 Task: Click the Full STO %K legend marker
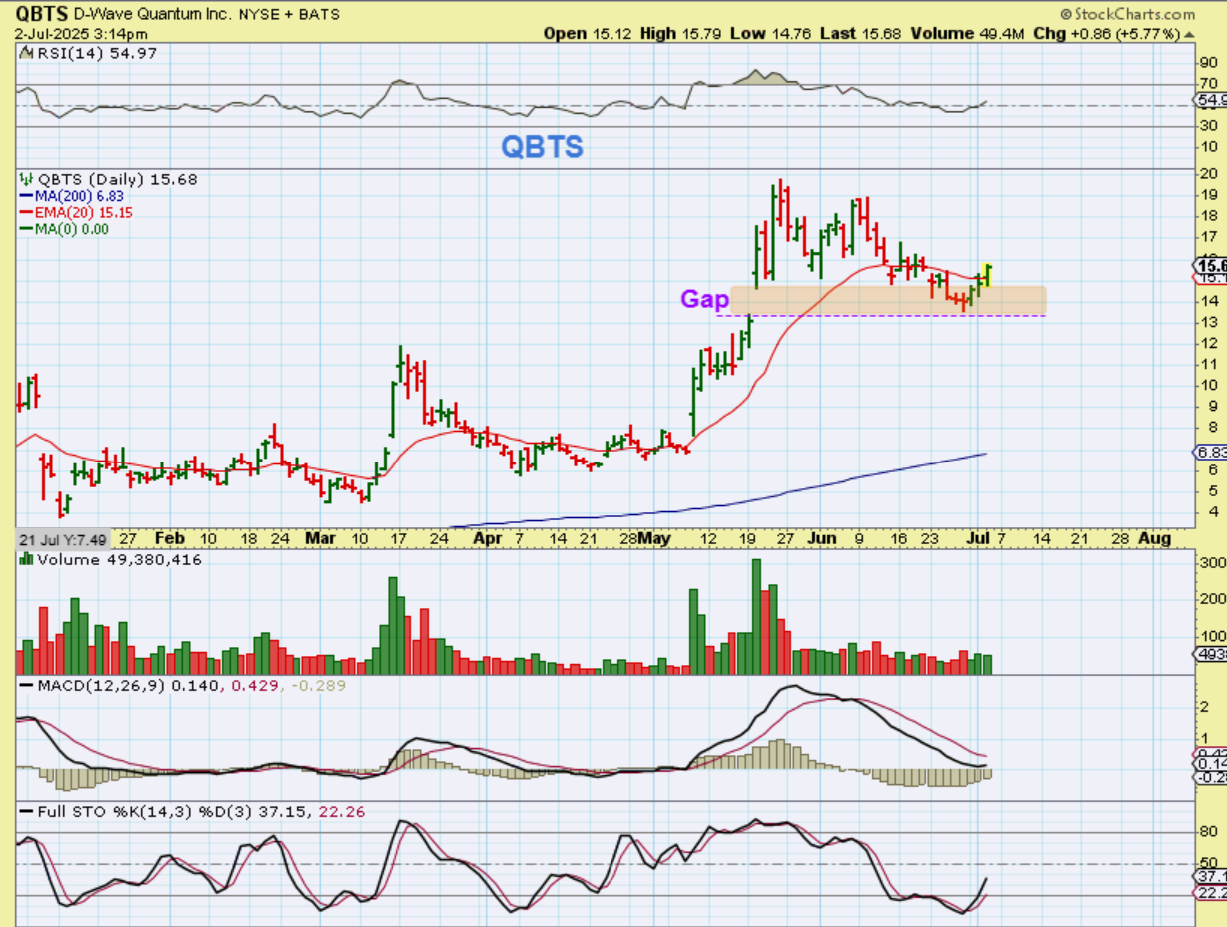tap(25, 812)
